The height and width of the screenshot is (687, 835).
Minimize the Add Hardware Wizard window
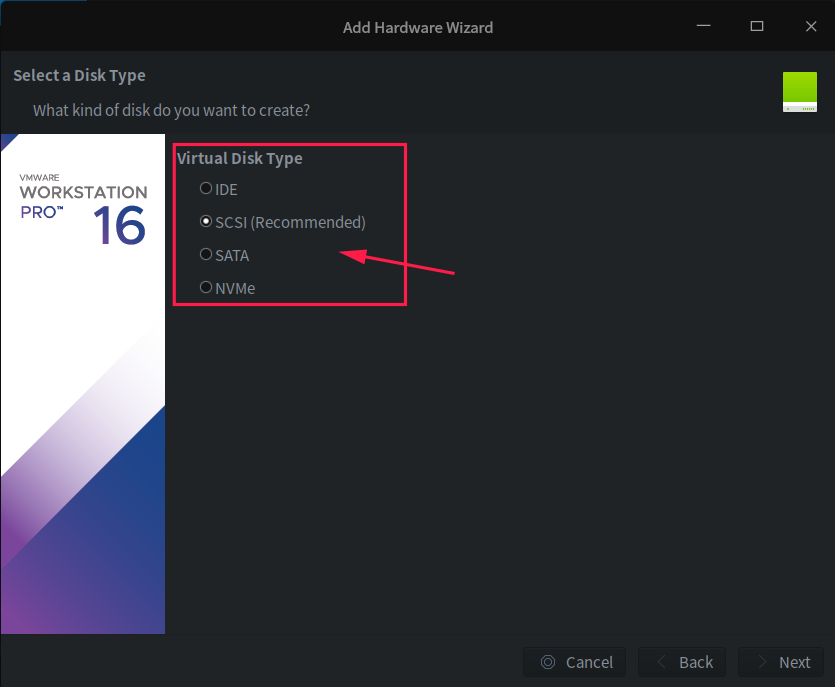tap(703, 26)
